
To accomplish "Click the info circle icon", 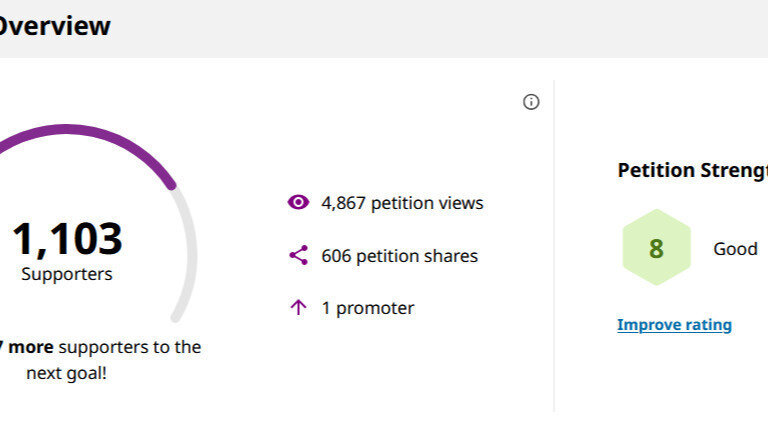I will (x=531, y=102).
